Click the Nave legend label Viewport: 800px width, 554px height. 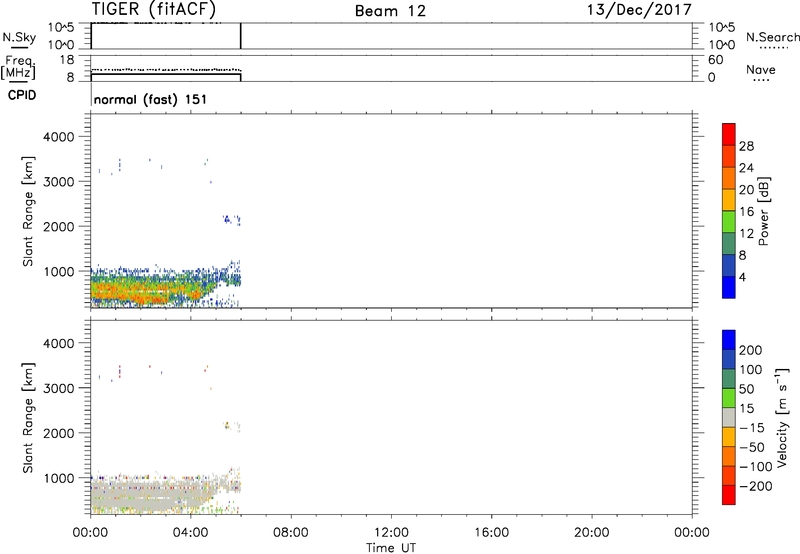(x=761, y=70)
